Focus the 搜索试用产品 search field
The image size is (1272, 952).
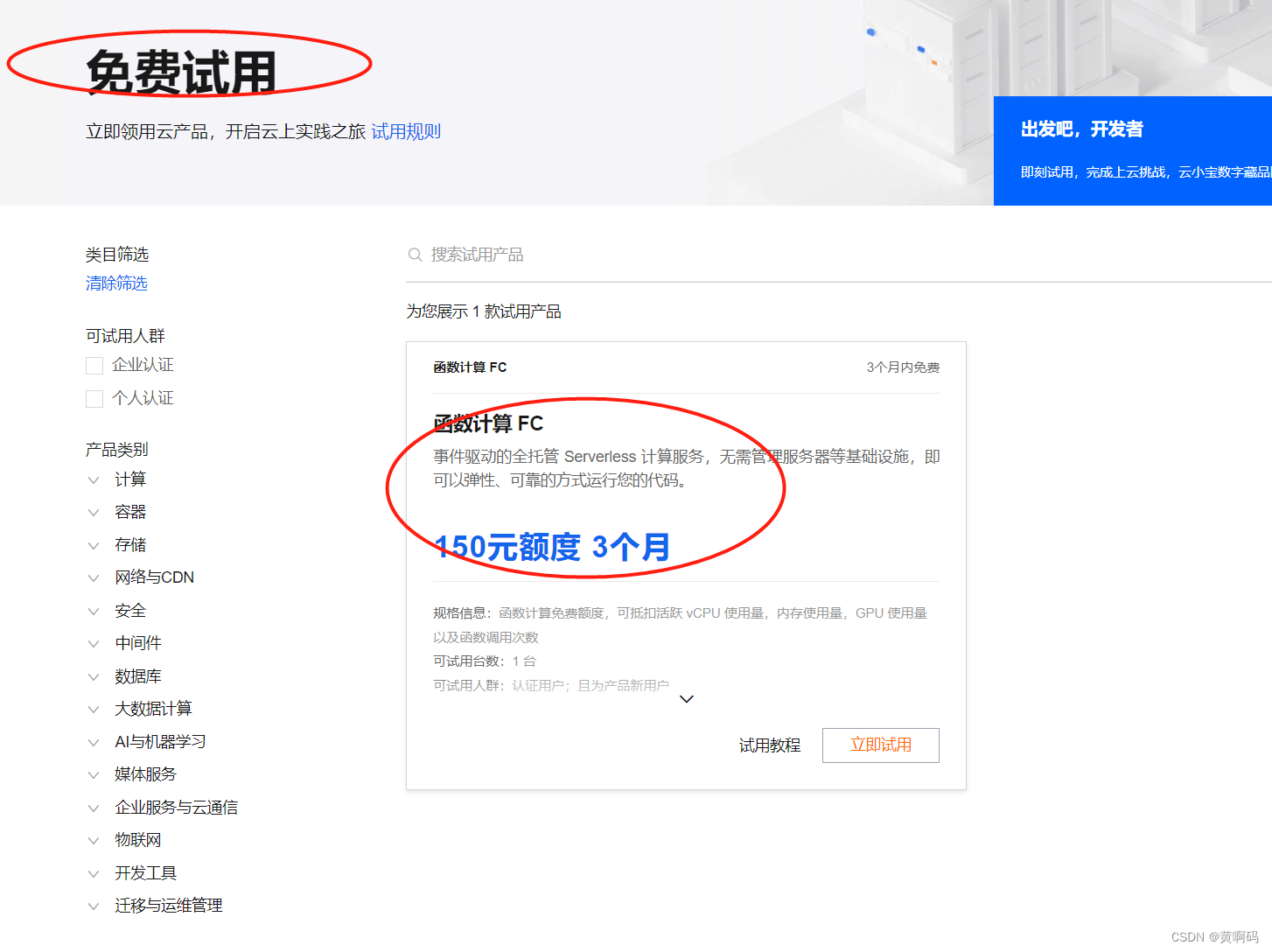pos(838,255)
